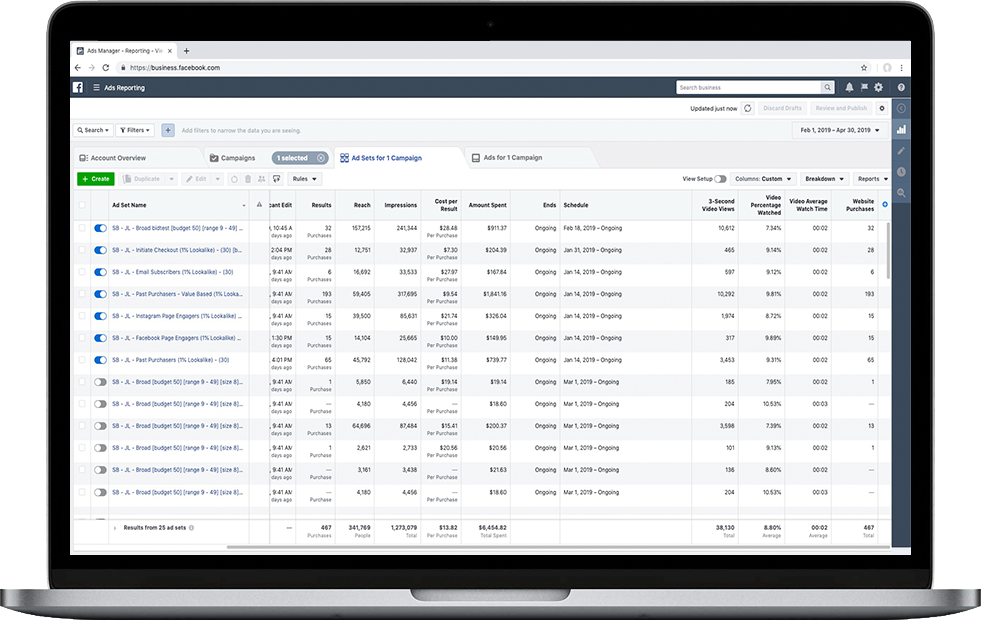981x620 pixels.
Task: Open the hamburger menu beside Ads Reporting
Action: click(x=96, y=88)
